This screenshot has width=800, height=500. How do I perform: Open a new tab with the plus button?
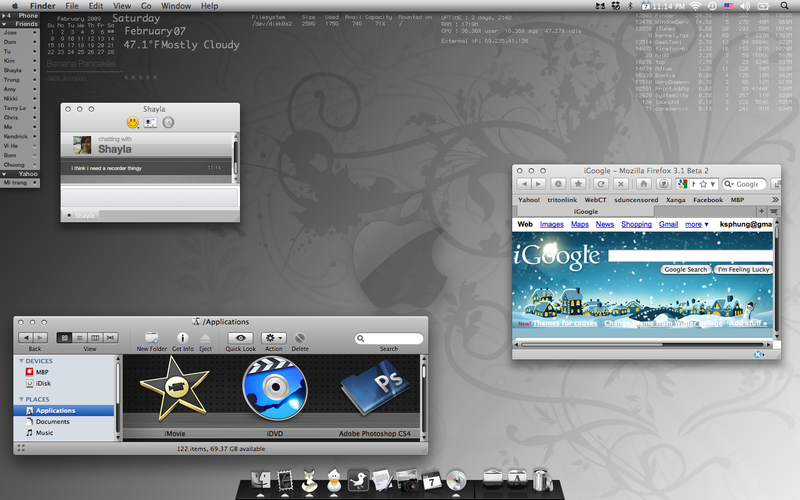coord(761,211)
